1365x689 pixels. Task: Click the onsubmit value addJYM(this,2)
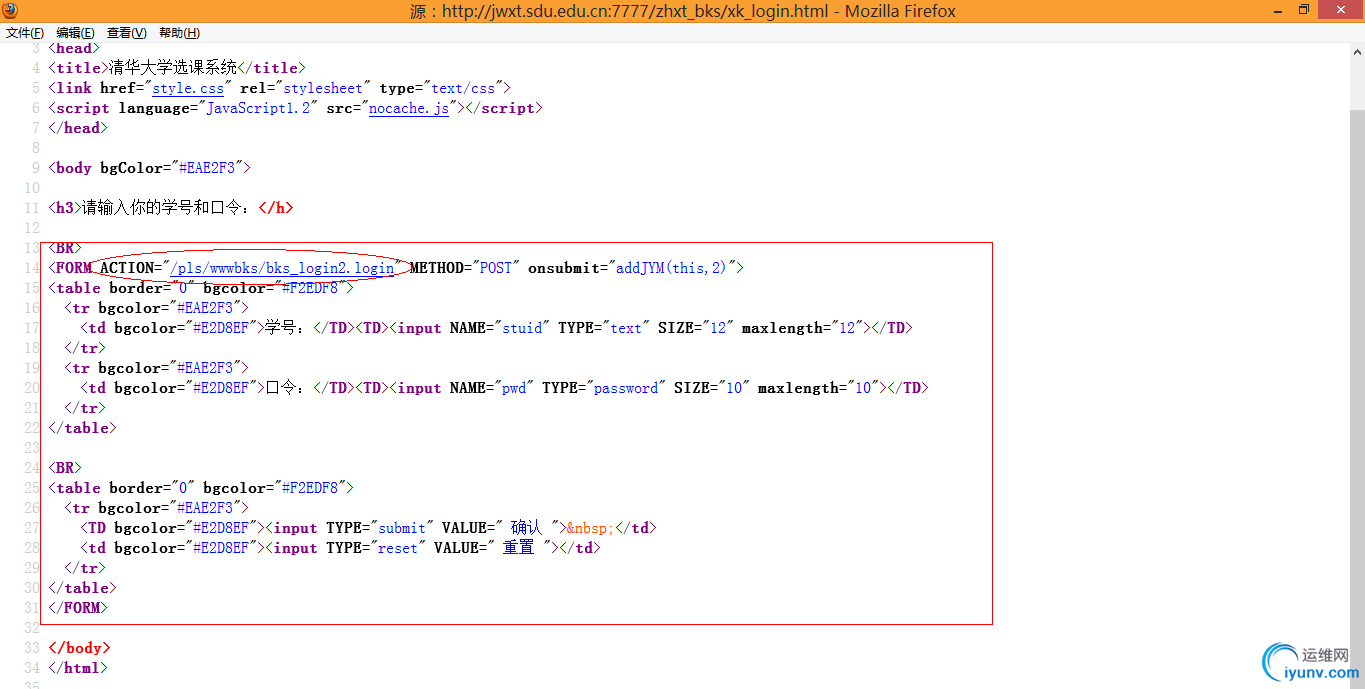[672, 268]
